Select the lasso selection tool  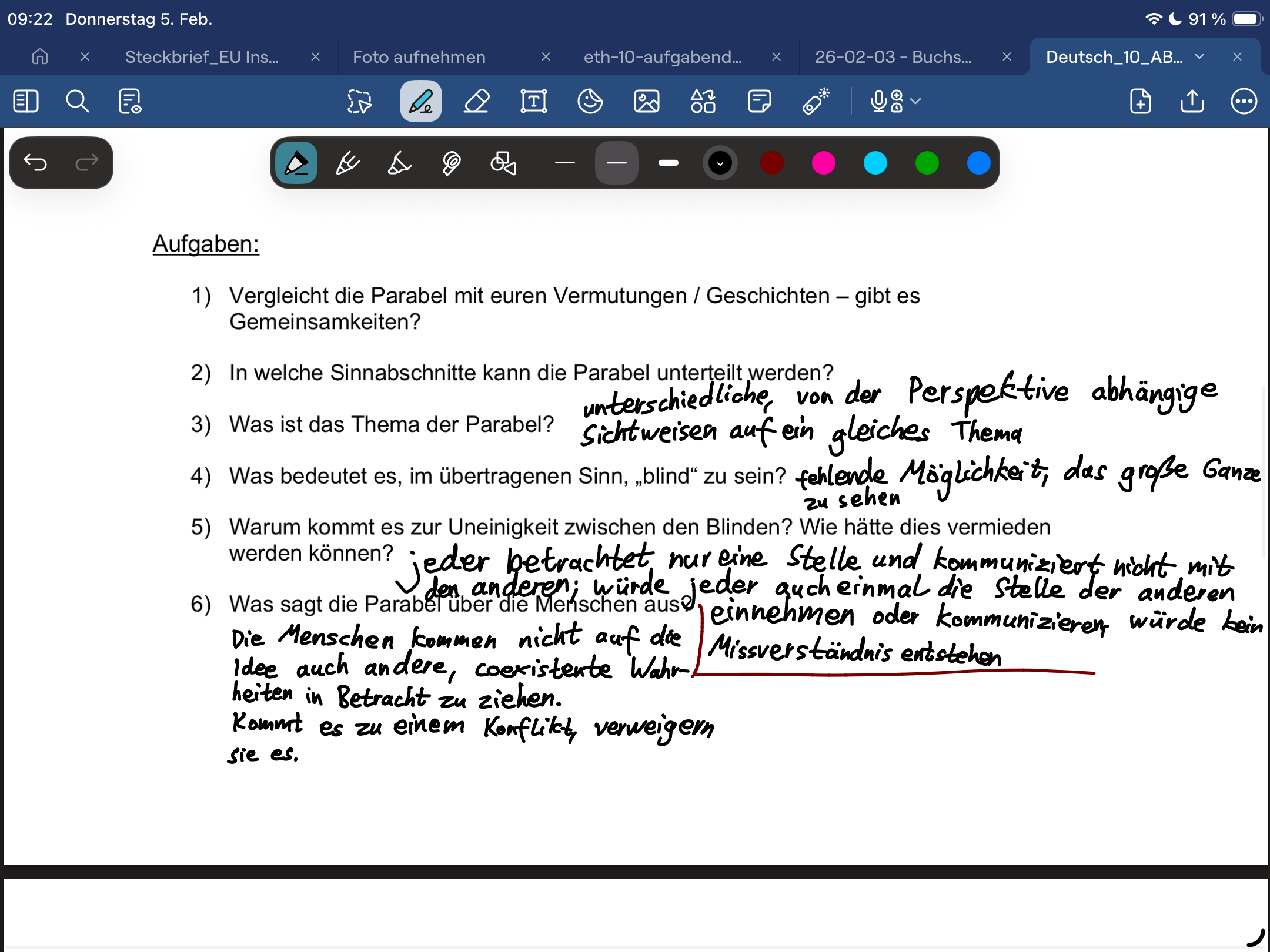(359, 101)
